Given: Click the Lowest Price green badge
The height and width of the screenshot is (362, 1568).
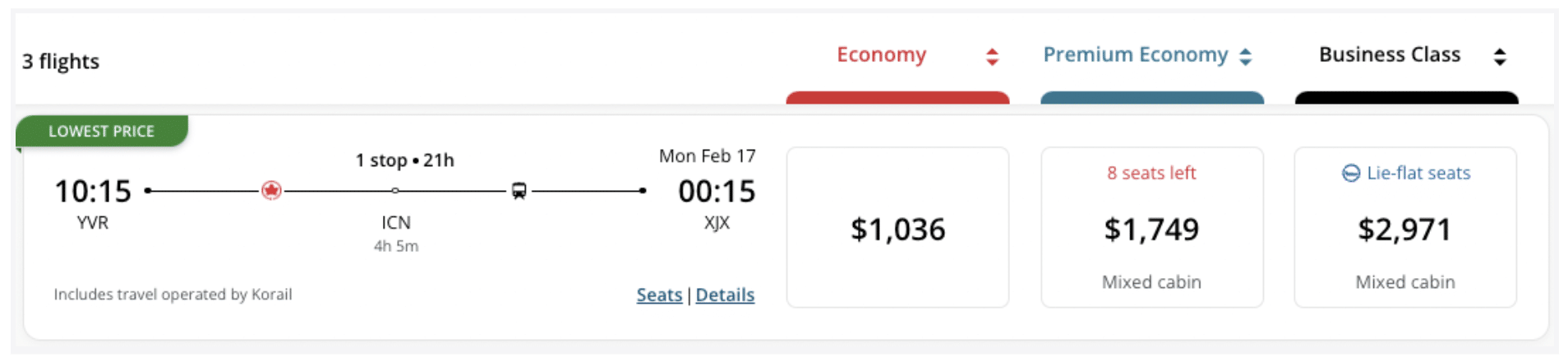Looking at the screenshot, I should (x=101, y=131).
